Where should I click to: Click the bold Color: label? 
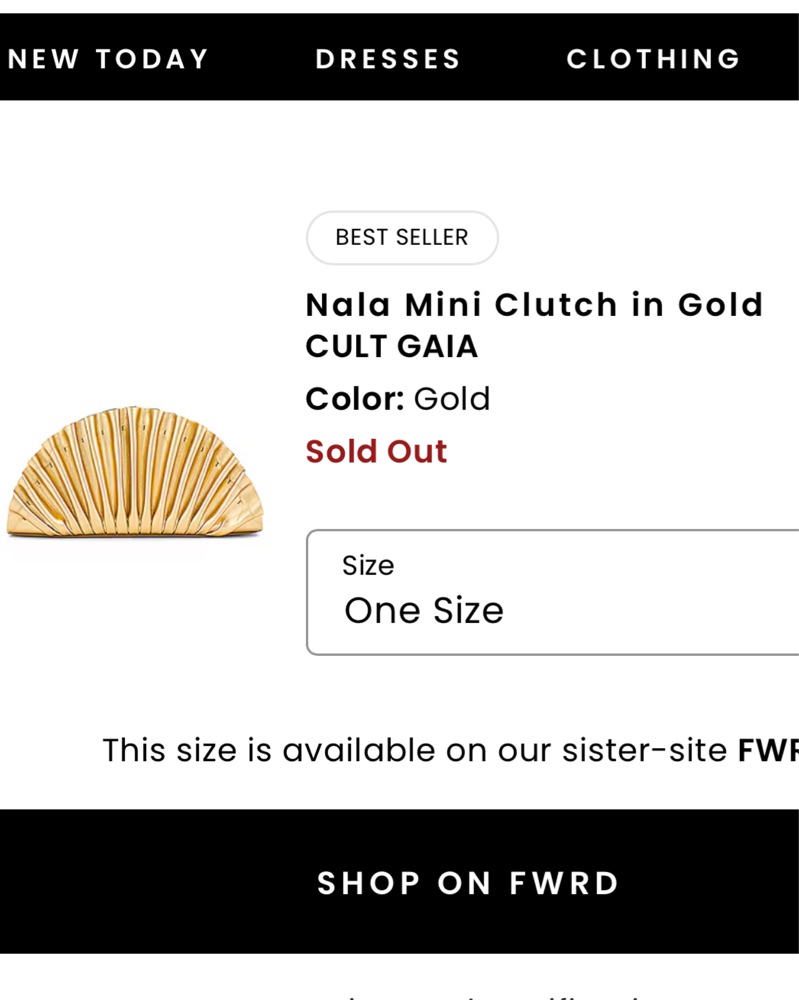pyautogui.click(x=355, y=399)
